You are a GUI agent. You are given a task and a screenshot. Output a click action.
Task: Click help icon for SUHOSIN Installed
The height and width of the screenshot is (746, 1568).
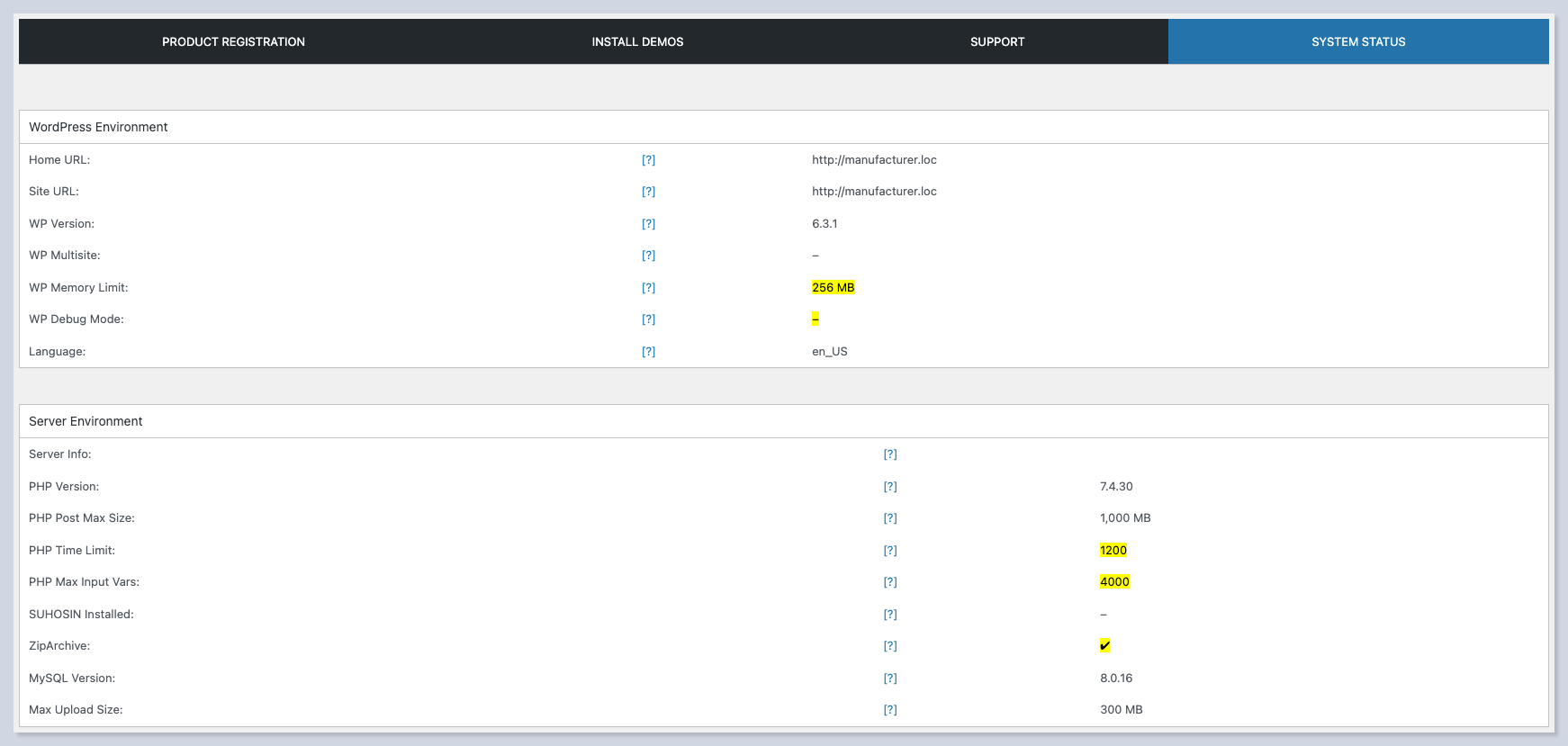click(890, 615)
